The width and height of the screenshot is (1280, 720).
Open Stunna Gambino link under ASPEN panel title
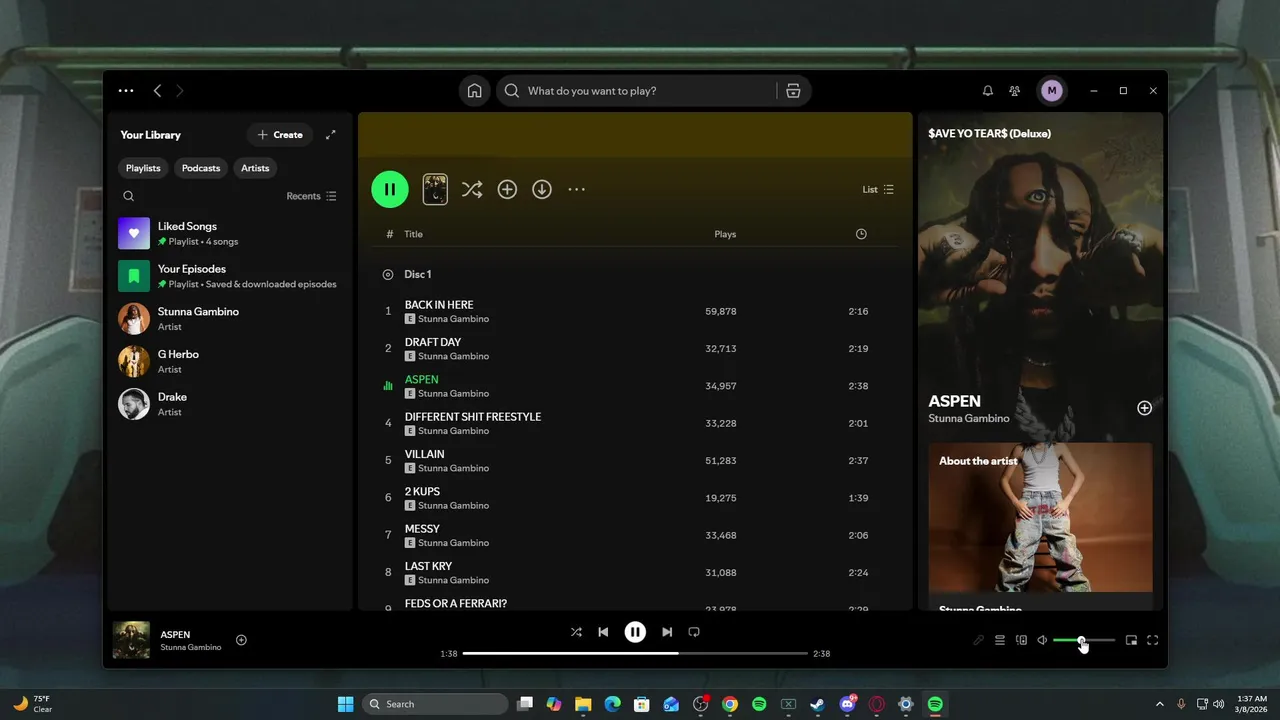[x=968, y=418]
